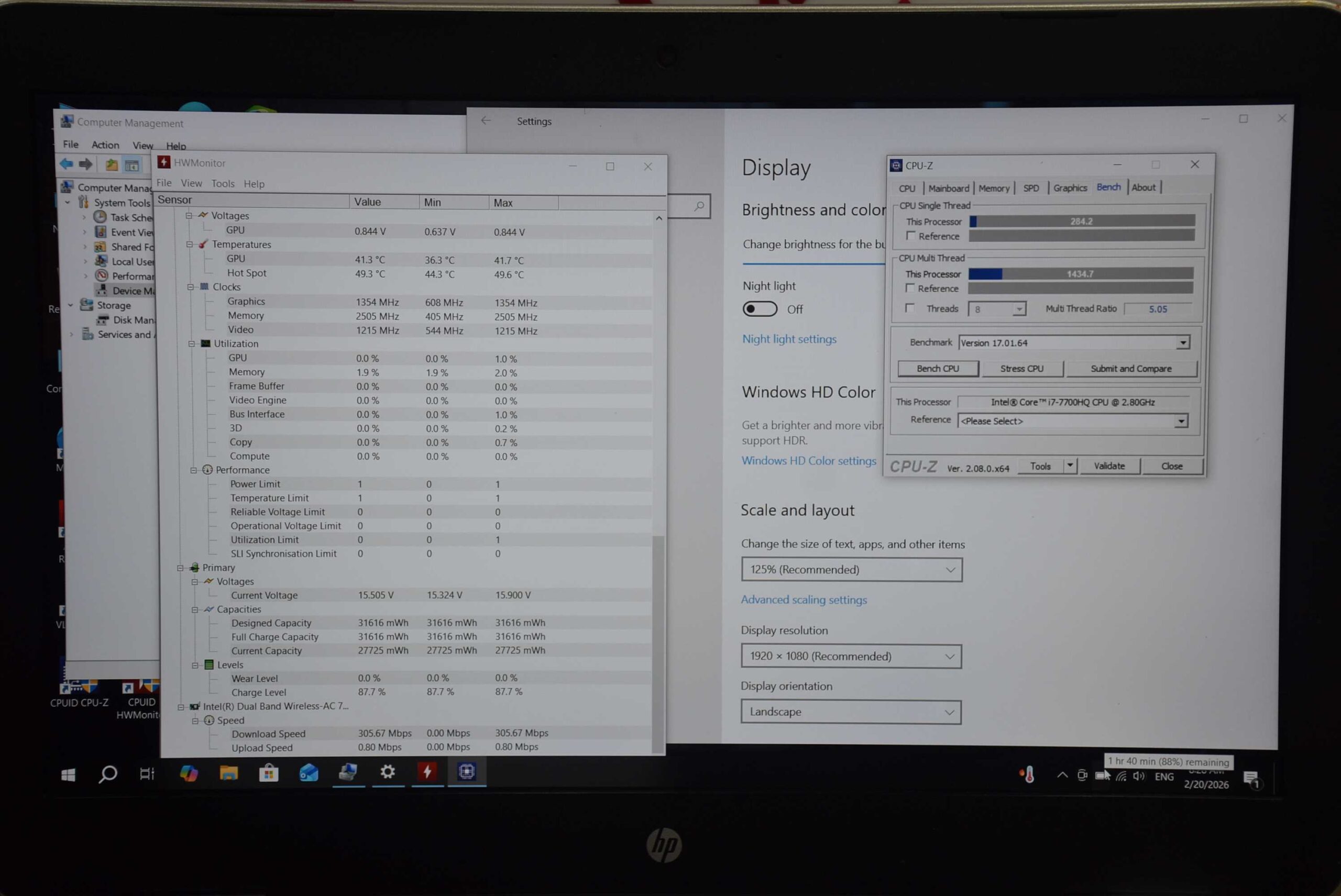Open the HWMonitor Tools menu
Screen dimensions: 1341x896
pos(222,183)
